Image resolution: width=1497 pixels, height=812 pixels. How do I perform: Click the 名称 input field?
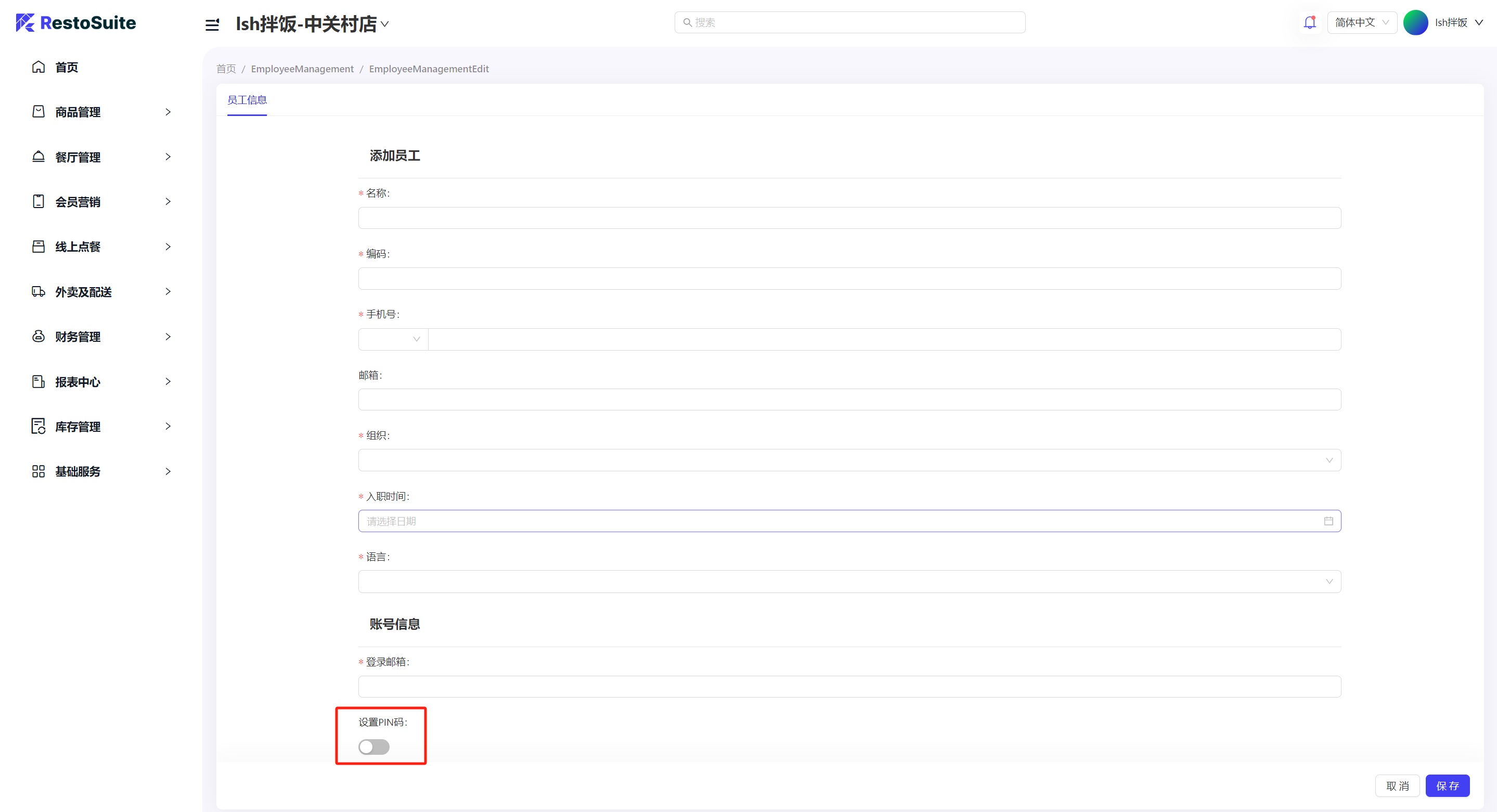pyautogui.click(x=849, y=218)
